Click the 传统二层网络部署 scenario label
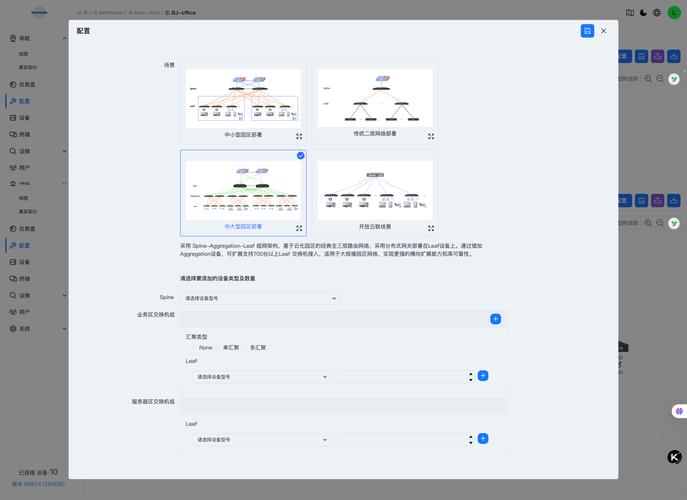The image size is (687, 500). (374, 134)
